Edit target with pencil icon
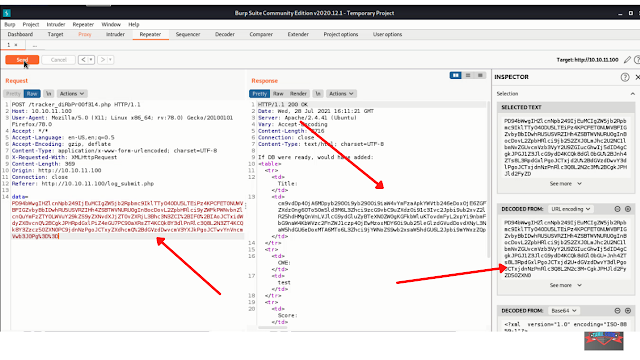 tap(627, 60)
